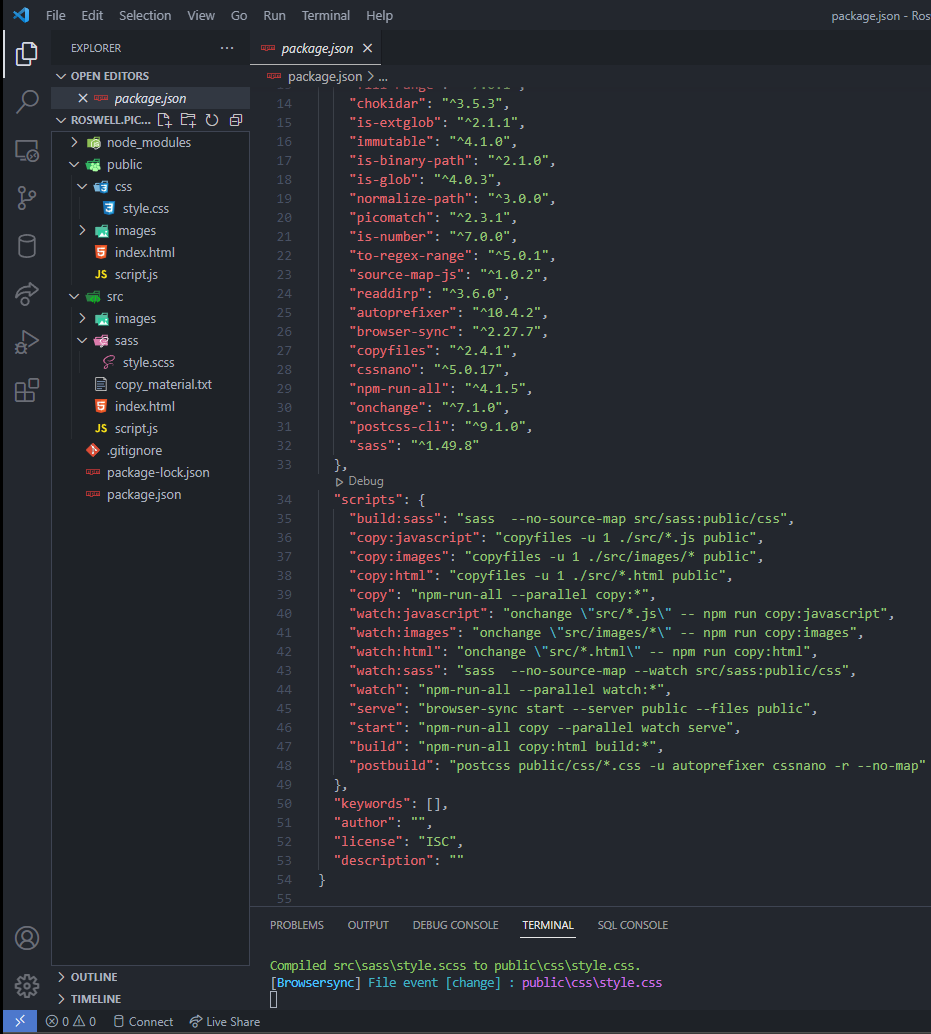
Task: Click the New File icon in explorer
Action: tap(165, 120)
